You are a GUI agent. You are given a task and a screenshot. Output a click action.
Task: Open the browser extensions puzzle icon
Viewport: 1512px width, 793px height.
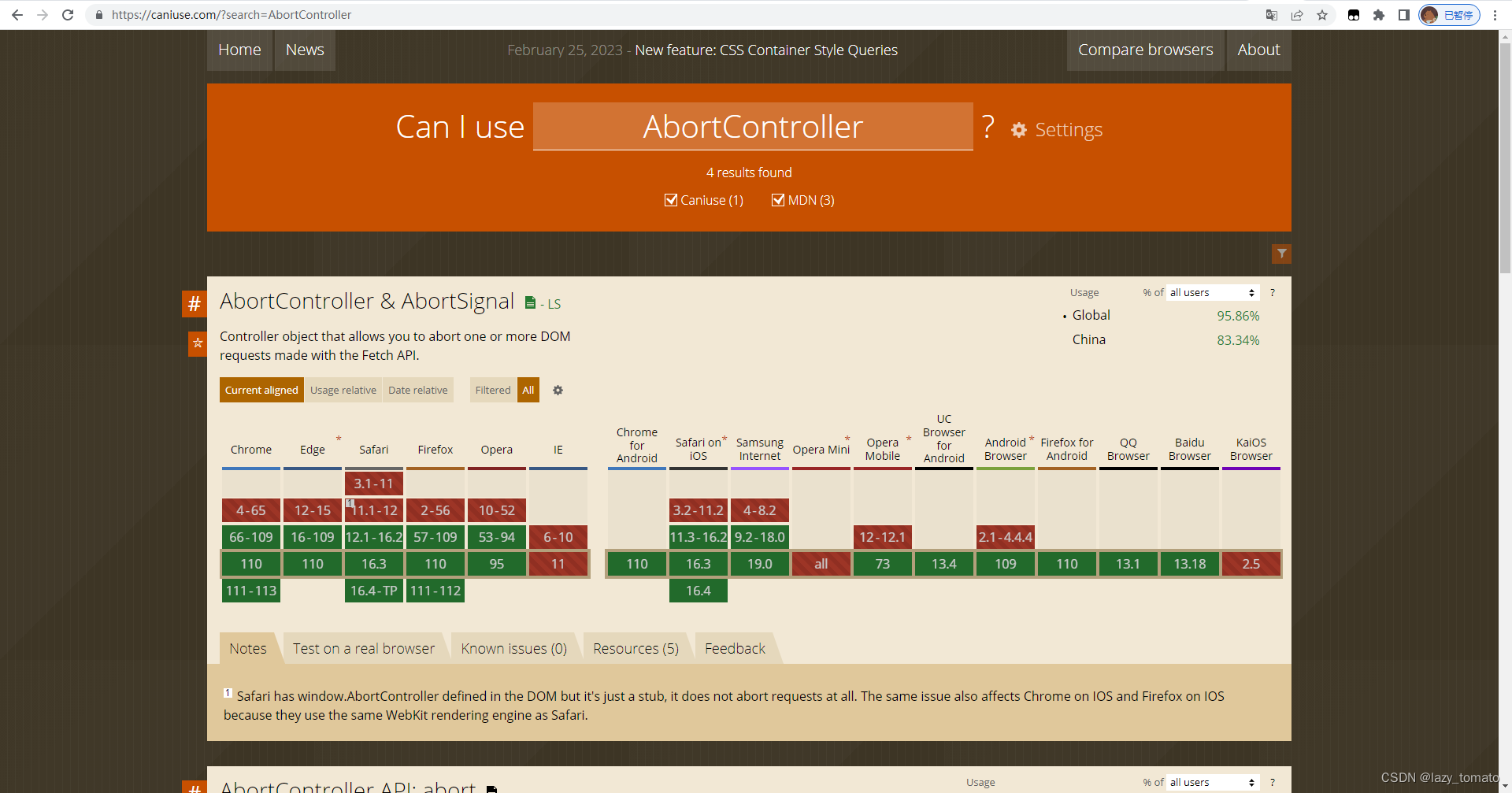(x=1380, y=14)
